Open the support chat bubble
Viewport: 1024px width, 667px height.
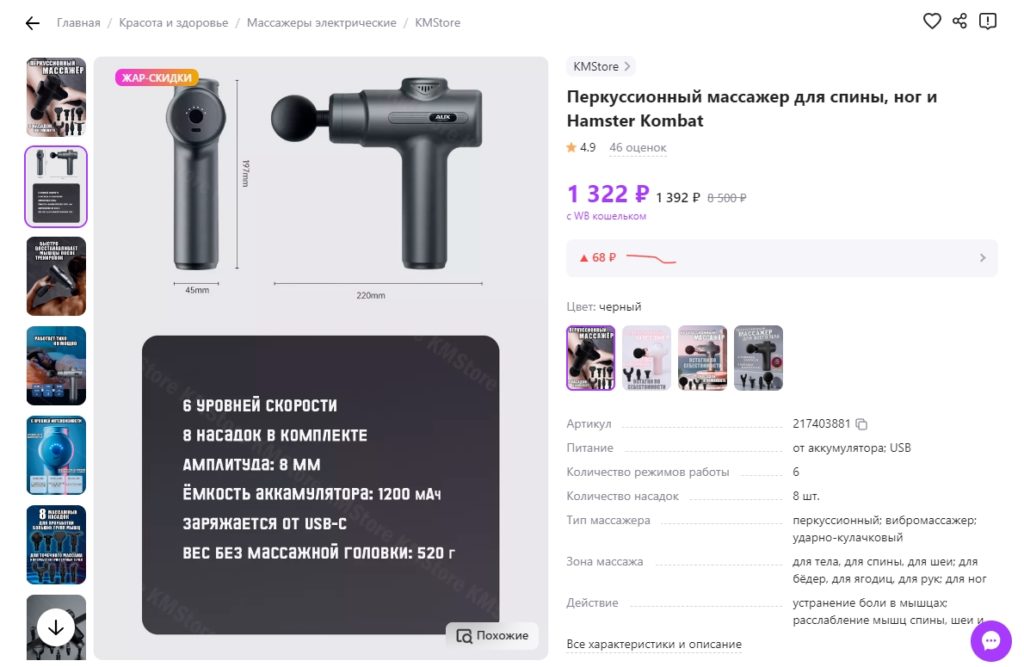coord(991,640)
